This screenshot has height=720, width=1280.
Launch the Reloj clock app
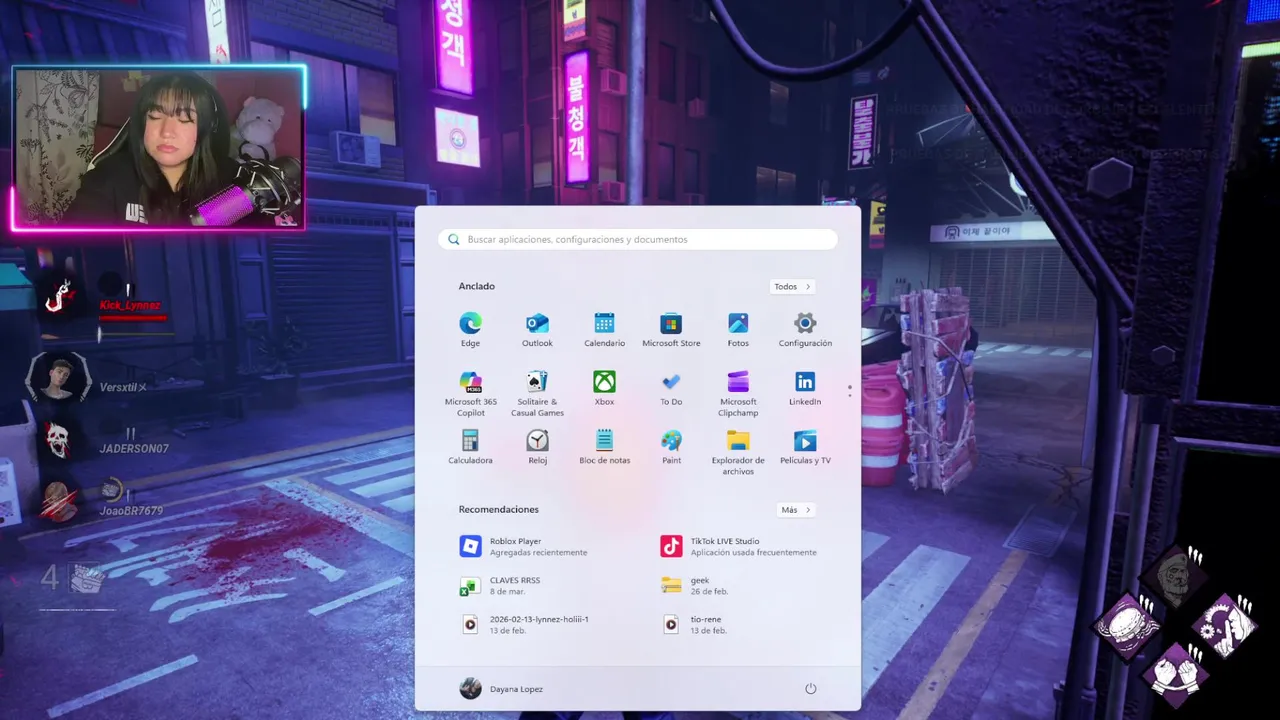point(537,448)
